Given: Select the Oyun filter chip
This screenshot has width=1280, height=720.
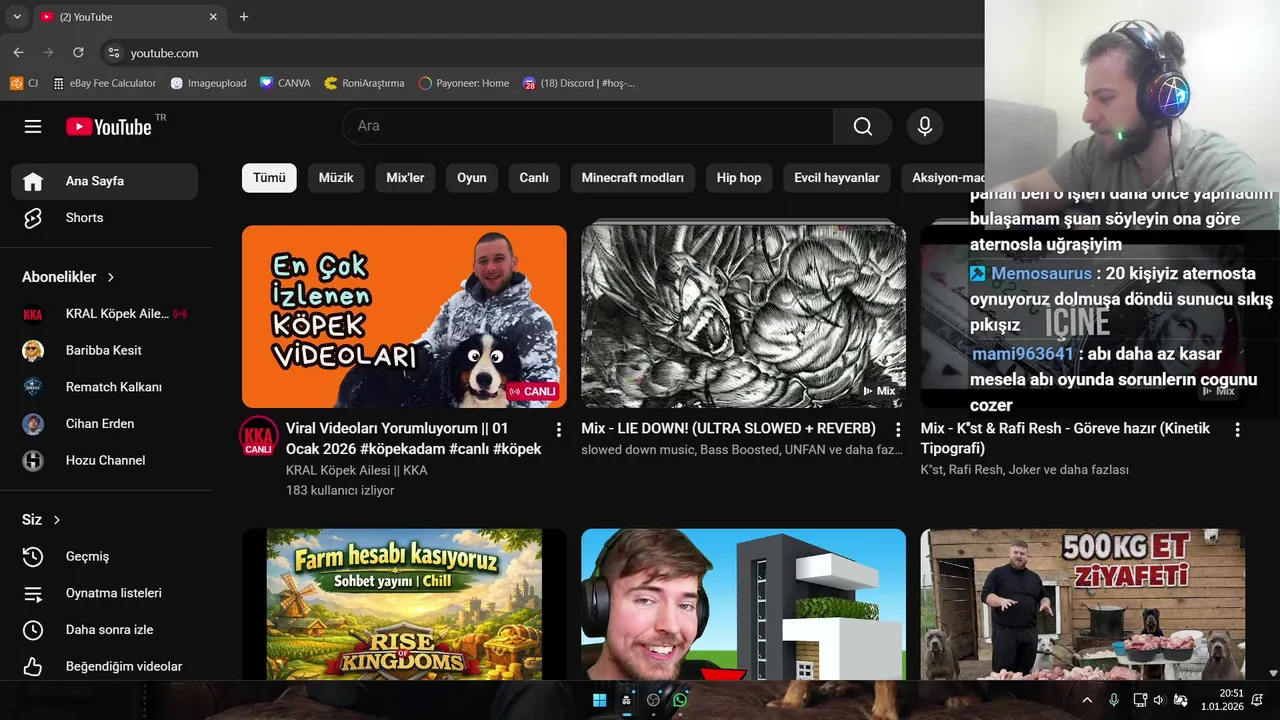Looking at the screenshot, I should [472, 178].
